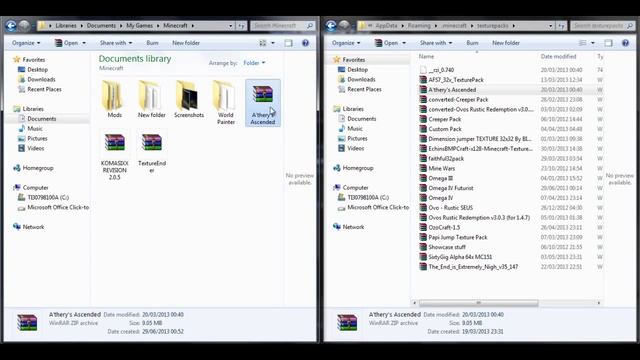
Task: Click help icon in left window toolbar
Action: click(x=305, y=43)
